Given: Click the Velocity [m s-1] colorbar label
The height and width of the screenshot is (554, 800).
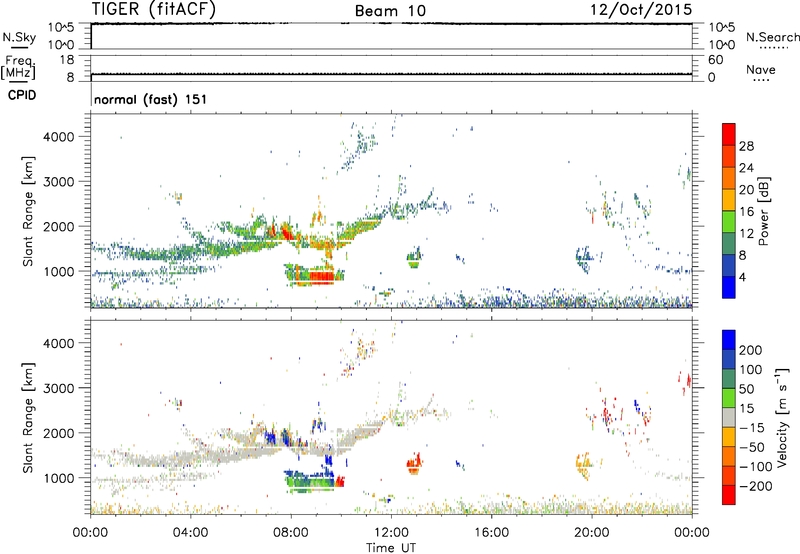Looking at the screenshot, I should [x=782, y=417].
